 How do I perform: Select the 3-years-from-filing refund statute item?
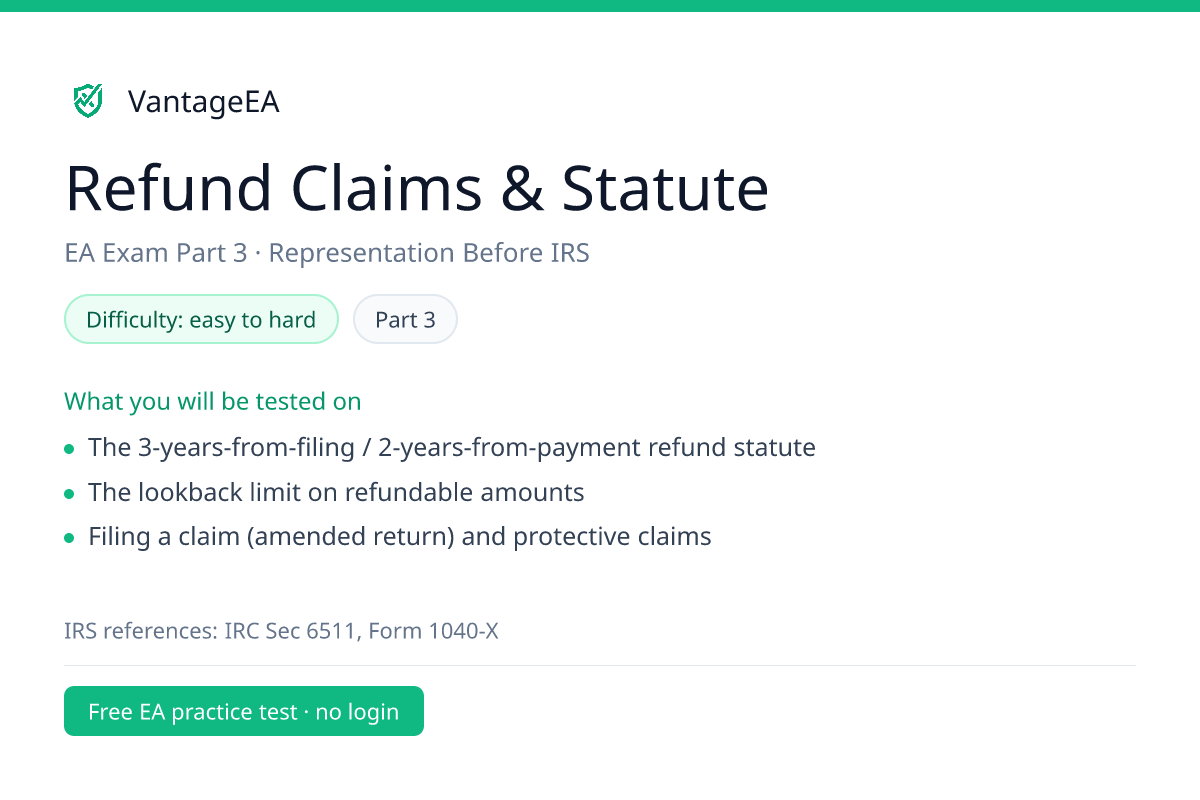tap(452, 447)
